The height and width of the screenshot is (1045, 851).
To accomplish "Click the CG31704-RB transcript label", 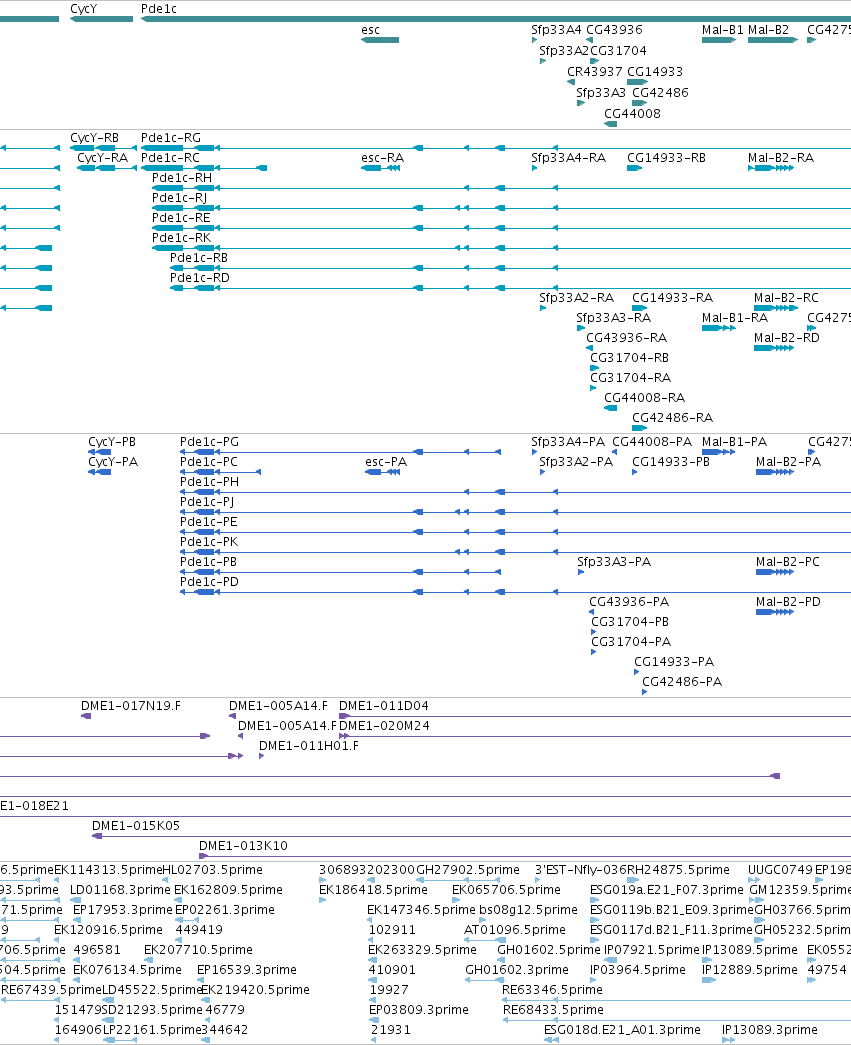I will pos(629,358).
